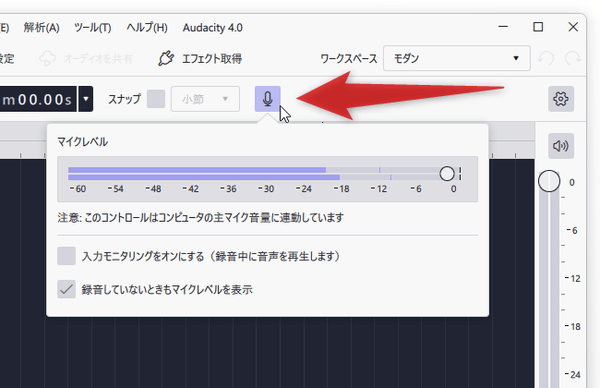Open the settings gear button
The height and width of the screenshot is (388, 600).
click(x=561, y=99)
